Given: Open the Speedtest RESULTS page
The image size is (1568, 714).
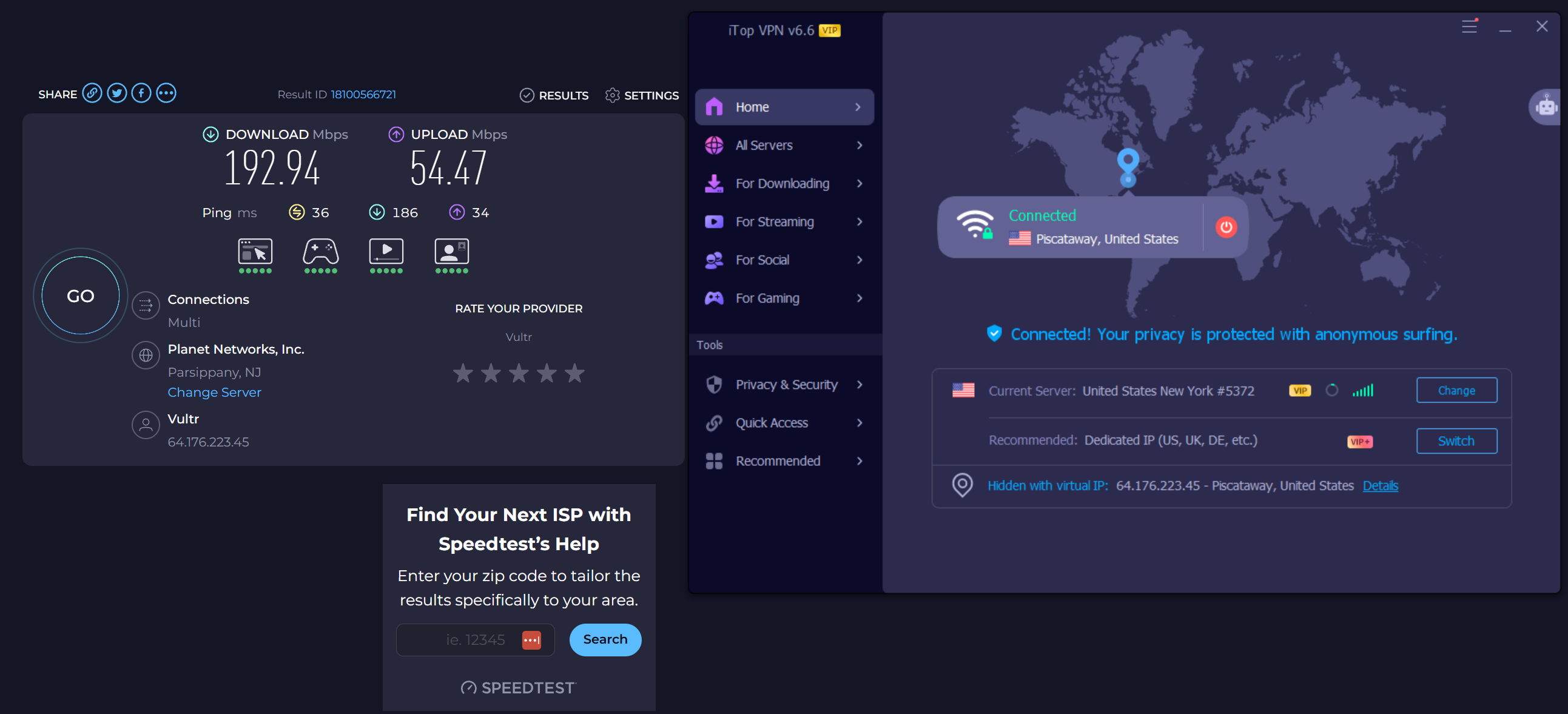Looking at the screenshot, I should point(554,96).
